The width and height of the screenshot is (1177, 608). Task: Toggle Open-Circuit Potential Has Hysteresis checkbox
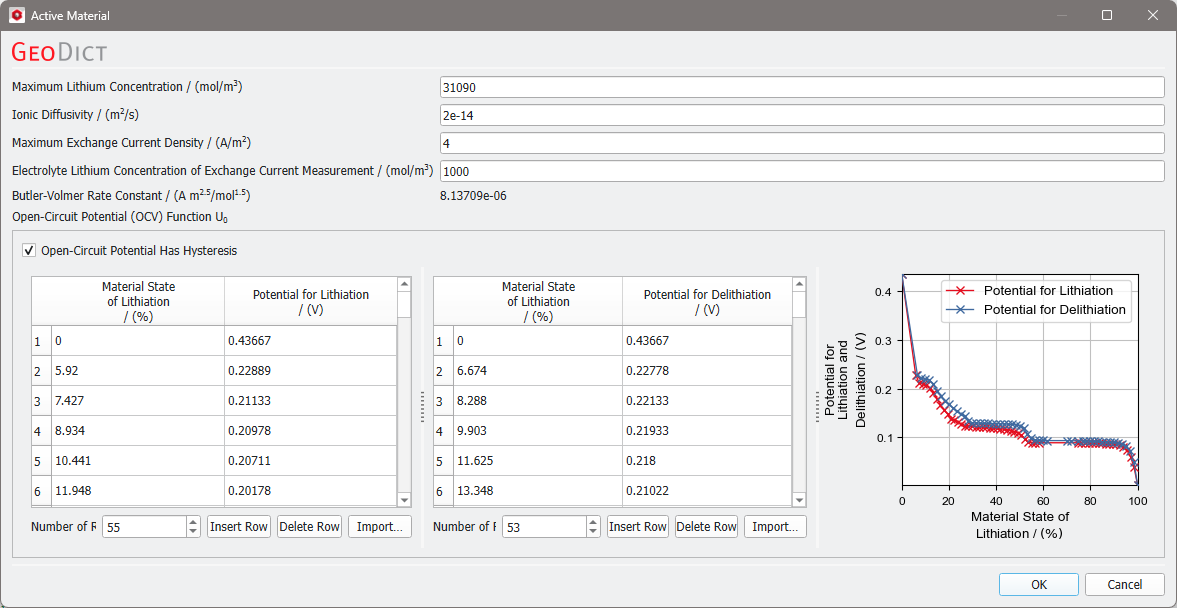[29, 251]
